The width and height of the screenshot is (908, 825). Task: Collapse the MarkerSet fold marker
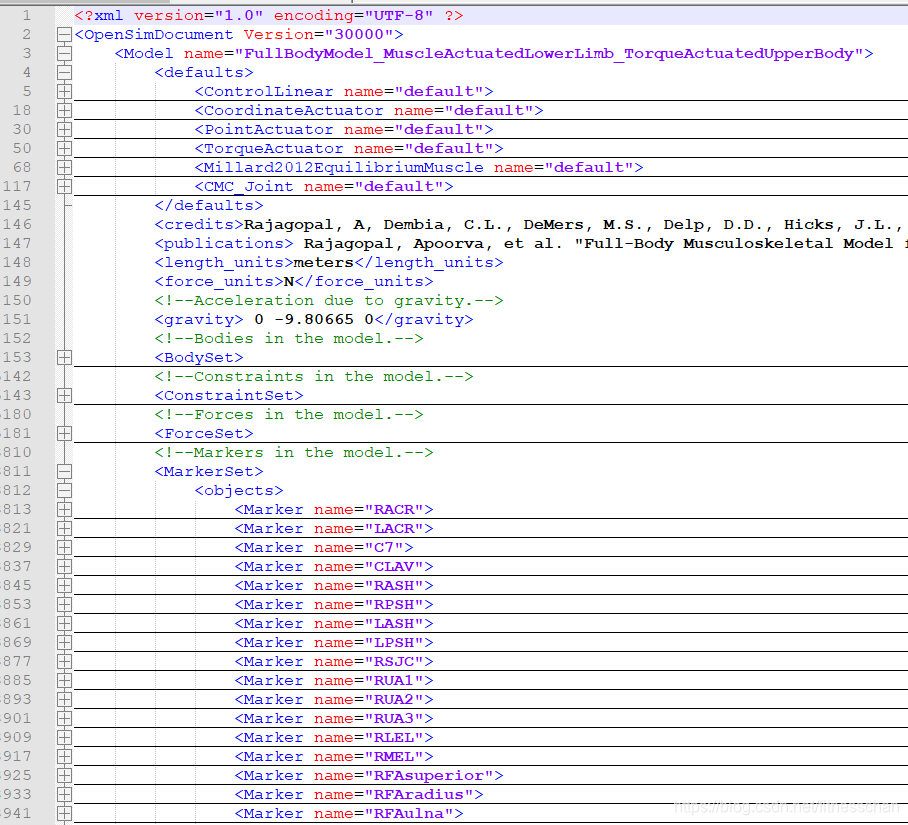64,472
